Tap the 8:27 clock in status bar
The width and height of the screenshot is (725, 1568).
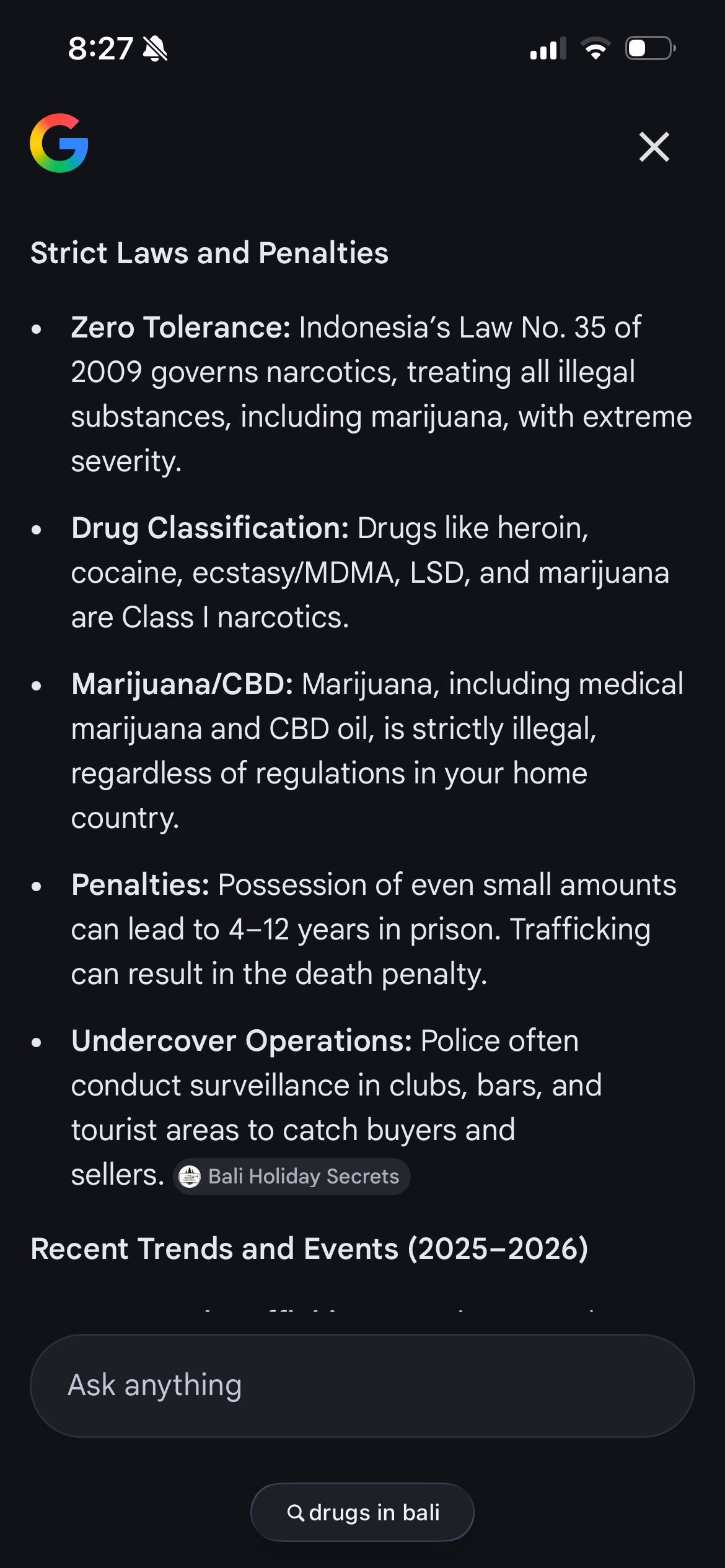click(x=100, y=48)
